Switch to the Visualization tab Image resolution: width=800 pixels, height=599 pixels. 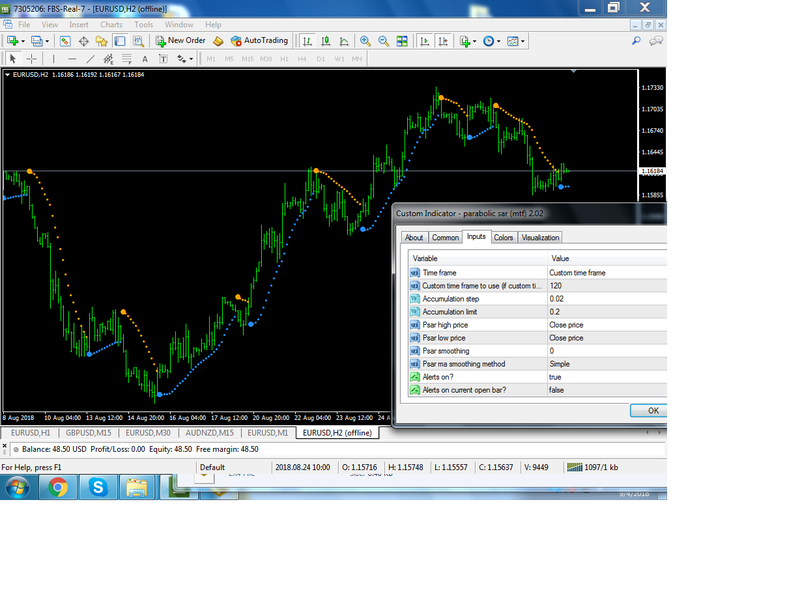(540, 237)
